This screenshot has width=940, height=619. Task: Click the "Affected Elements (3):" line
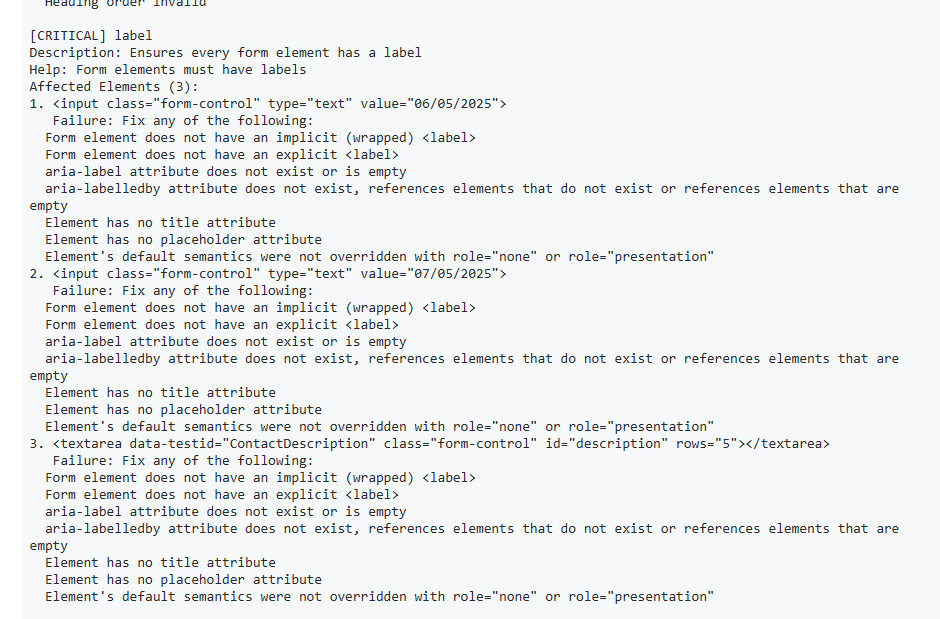114,86
